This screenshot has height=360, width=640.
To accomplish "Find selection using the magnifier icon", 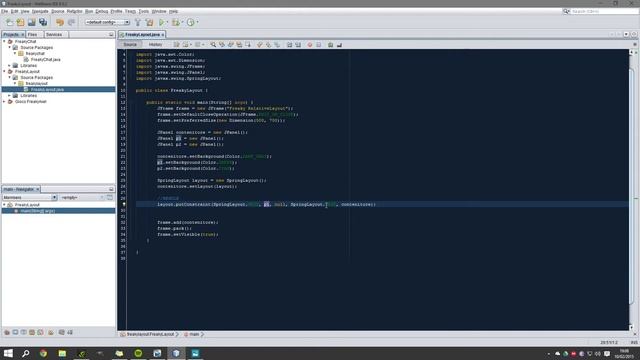I will click(213, 44).
